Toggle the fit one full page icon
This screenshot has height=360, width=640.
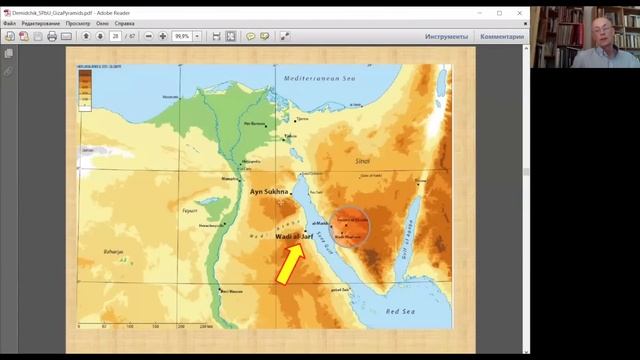[231, 36]
